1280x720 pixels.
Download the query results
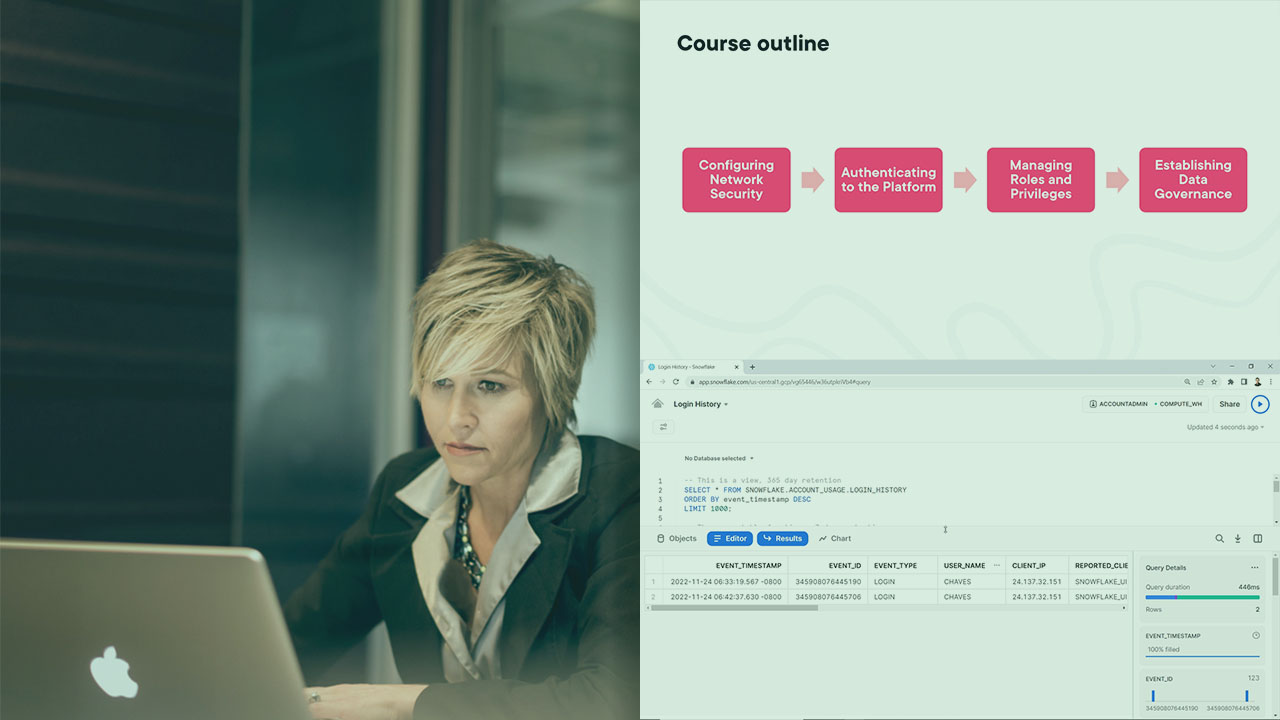coord(1238,539)
